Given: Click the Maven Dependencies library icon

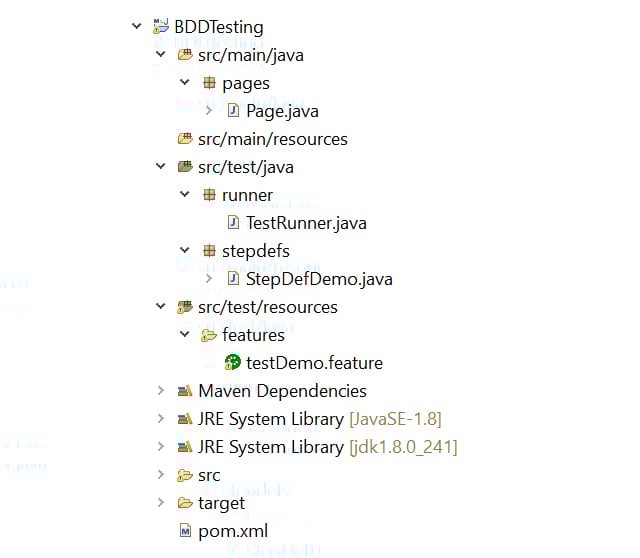Looking at the screenshot, I should point(185,391).
